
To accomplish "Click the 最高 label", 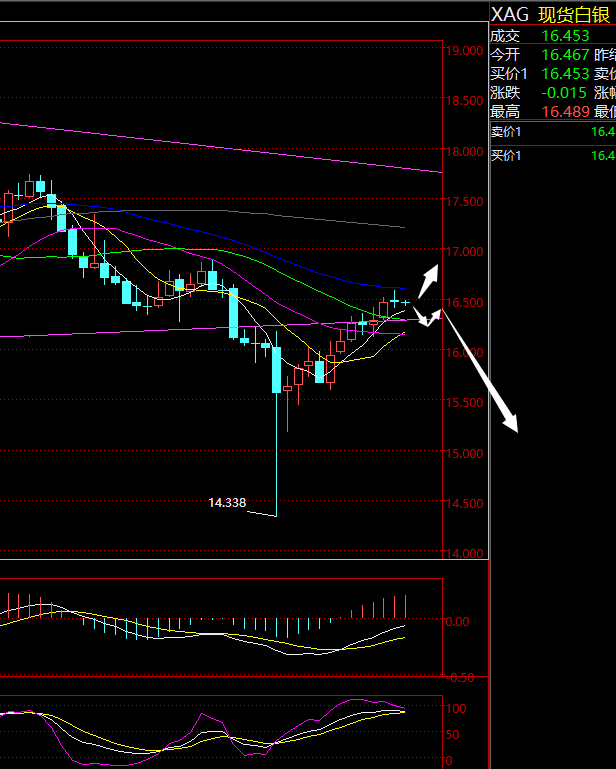I will point(505,112).
